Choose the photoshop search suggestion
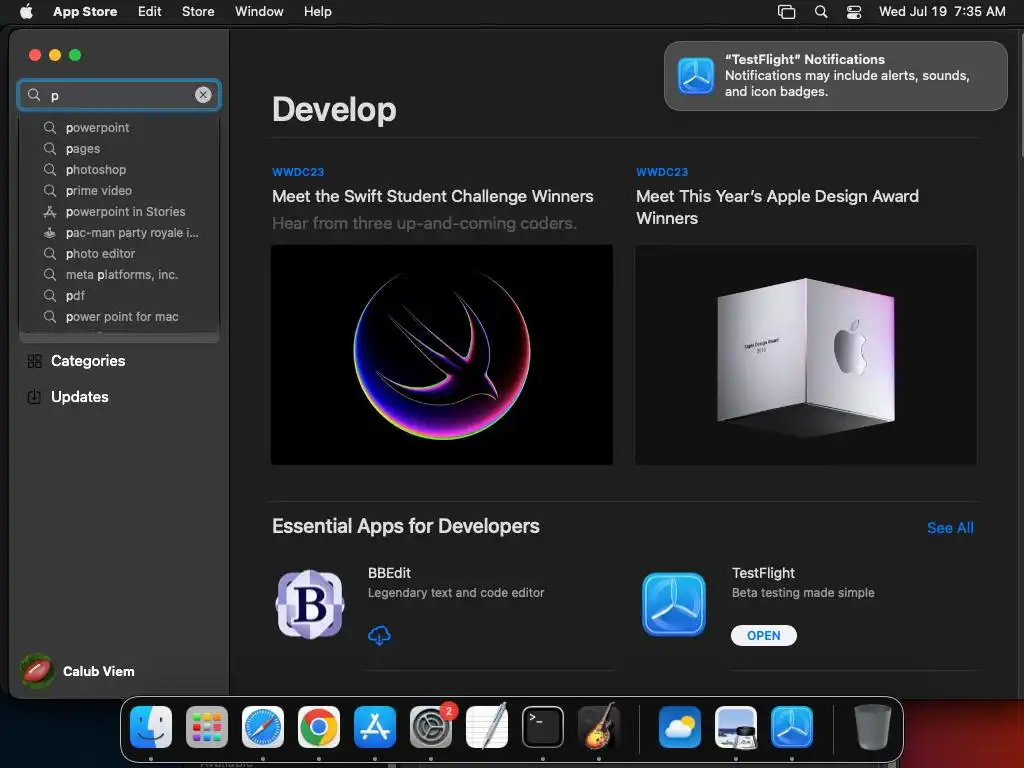Viewport: 1024px width, 768px height. click(x=119, y=169)
